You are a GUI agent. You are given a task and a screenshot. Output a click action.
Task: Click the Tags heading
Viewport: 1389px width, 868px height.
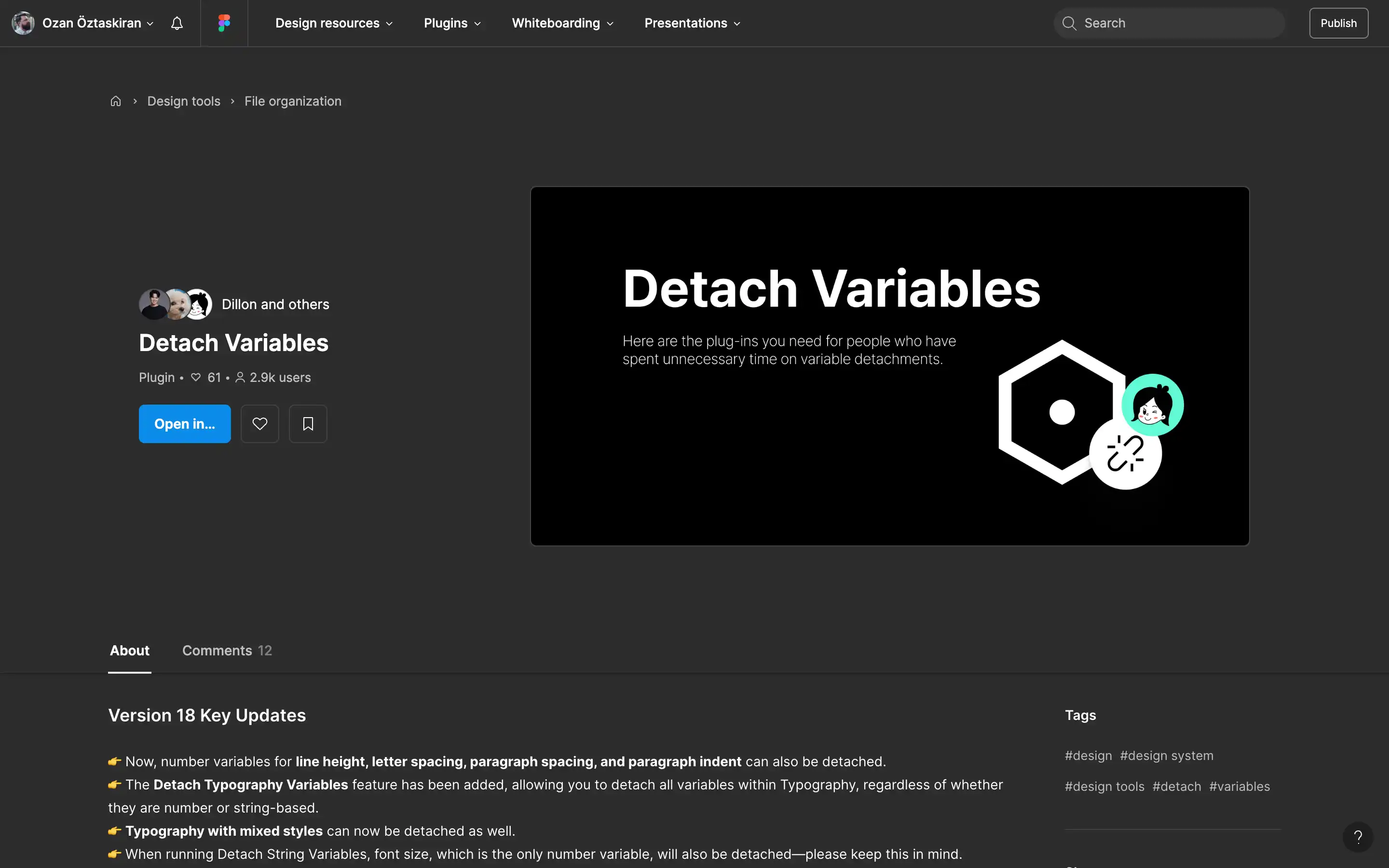1080,715
